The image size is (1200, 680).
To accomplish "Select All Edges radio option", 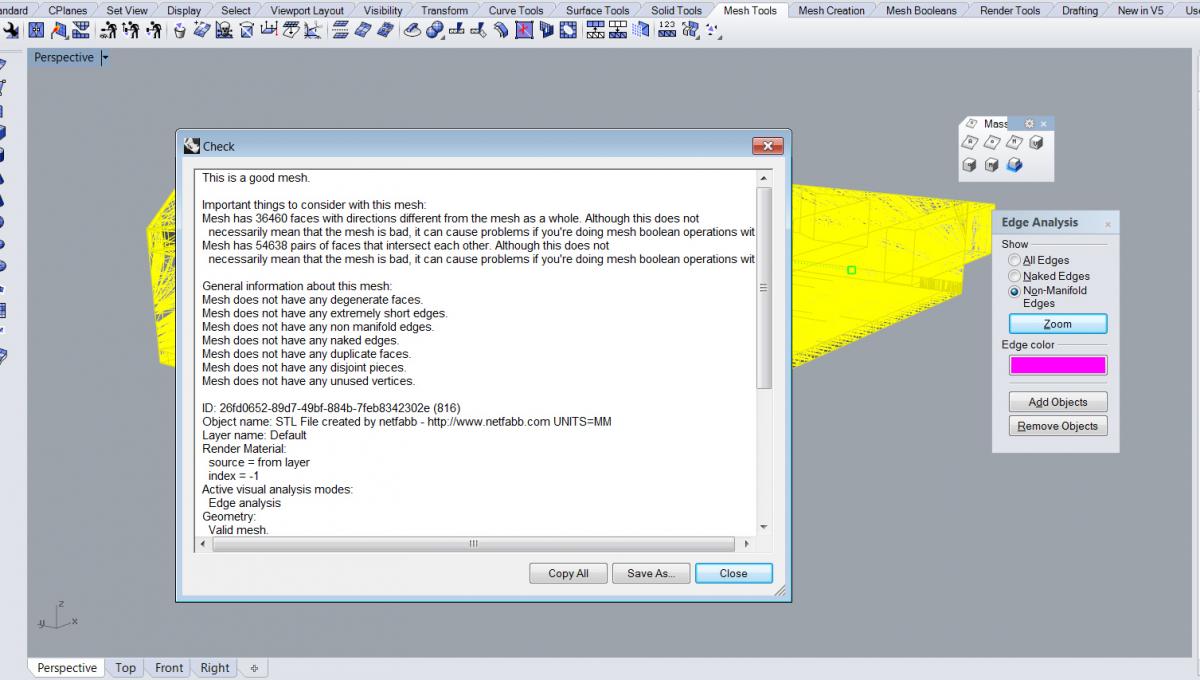I will pyautogui.click(x=1014, y=260).
